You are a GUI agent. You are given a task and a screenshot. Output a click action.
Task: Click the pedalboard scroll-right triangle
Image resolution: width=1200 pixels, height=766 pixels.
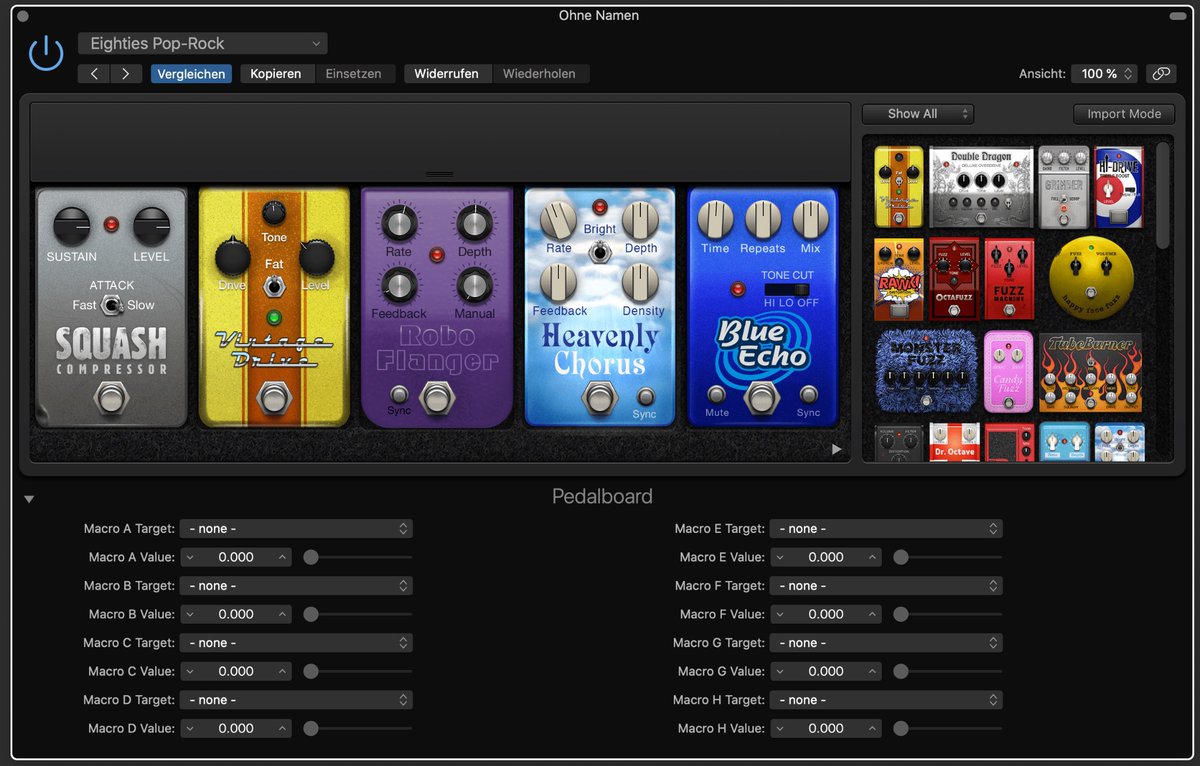(x=837, y=450)
